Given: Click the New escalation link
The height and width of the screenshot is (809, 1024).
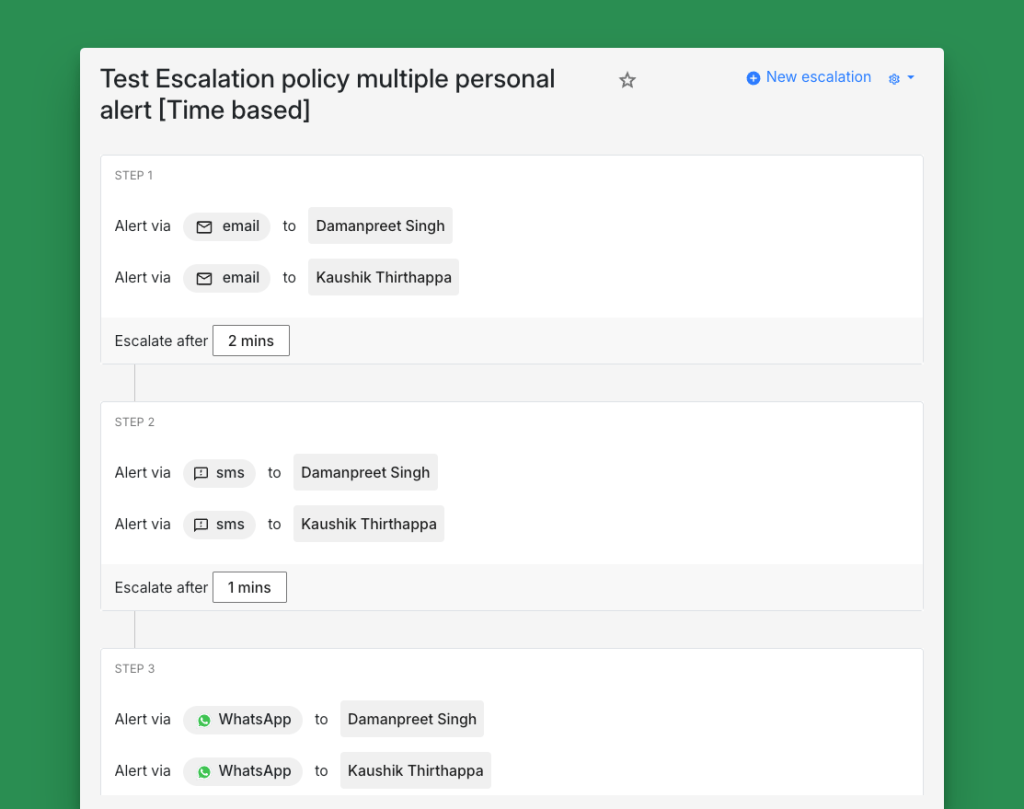Looking at the screenshot, I should [818, 77].
